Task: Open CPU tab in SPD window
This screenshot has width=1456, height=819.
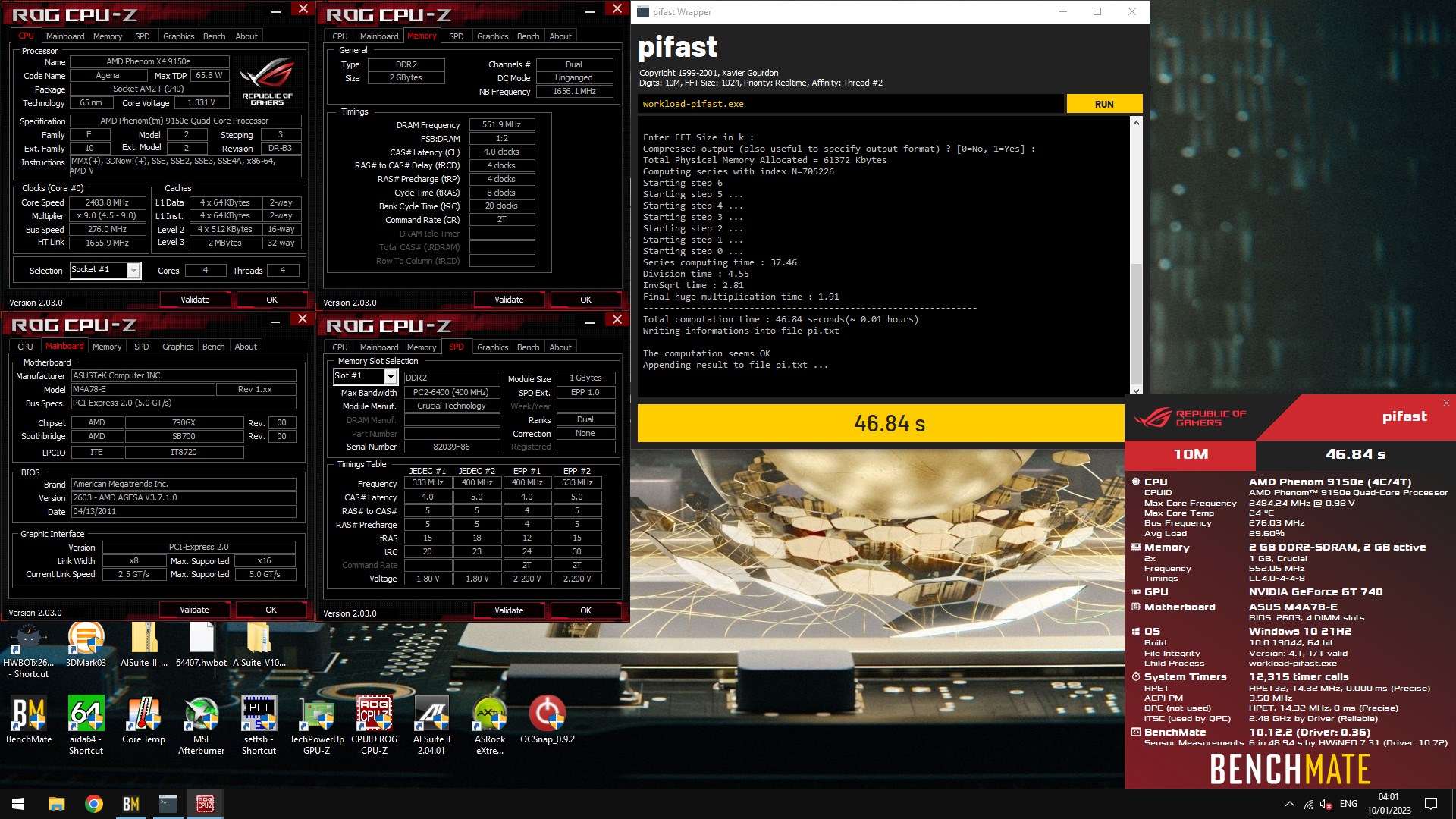Action: 340,347
